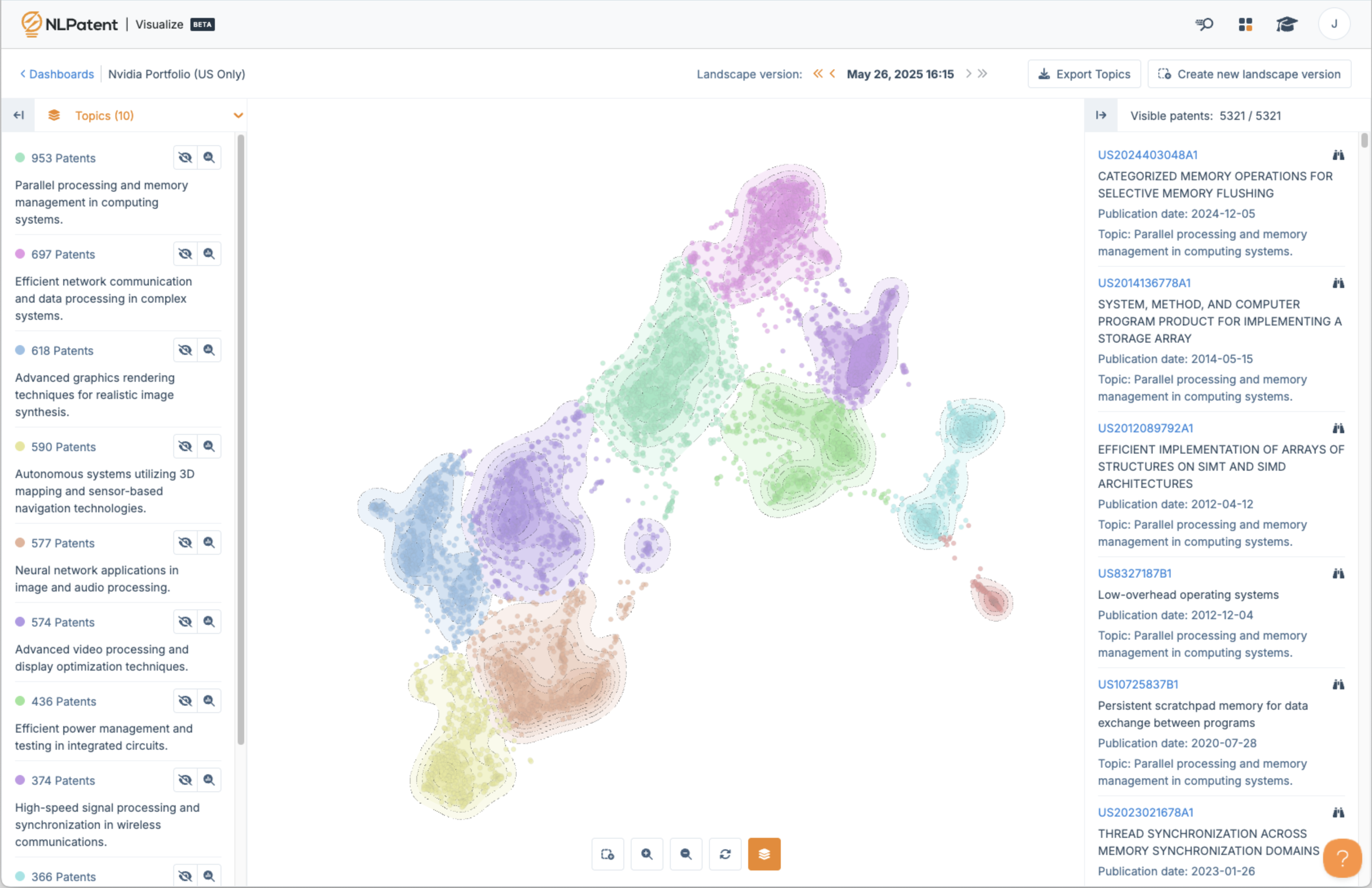Click the refresh view icon below map
The image size is (1372, 888).
(725, 854)
